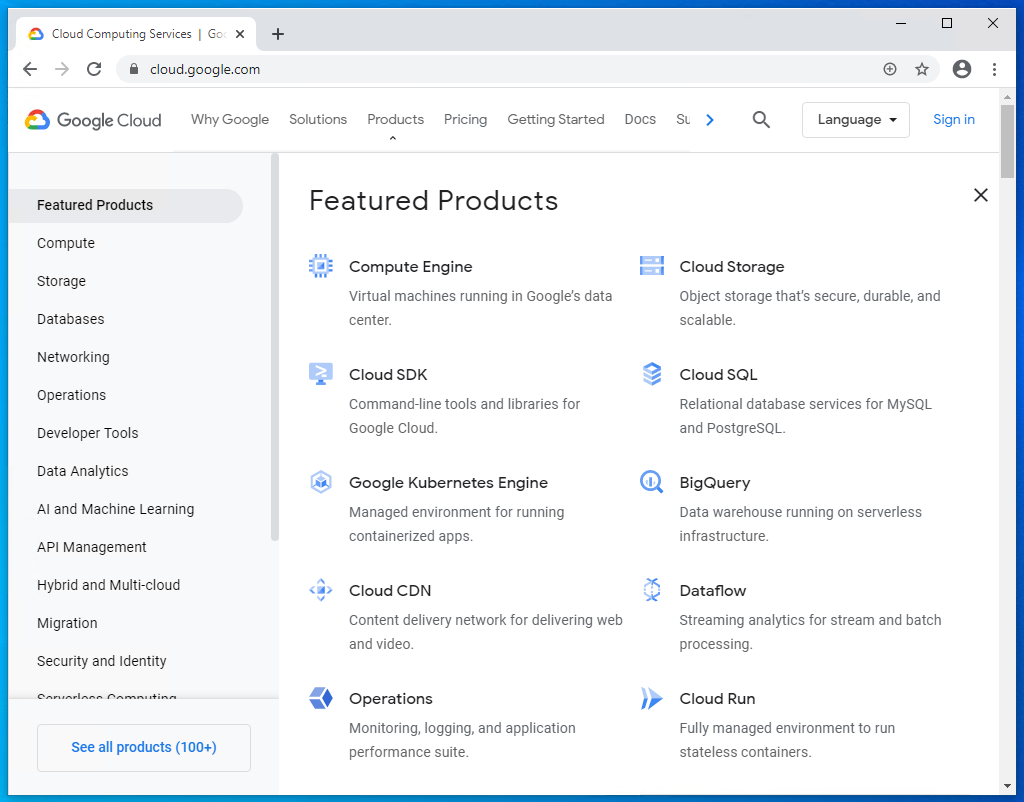Select Security and Identity category

point(102,661)
